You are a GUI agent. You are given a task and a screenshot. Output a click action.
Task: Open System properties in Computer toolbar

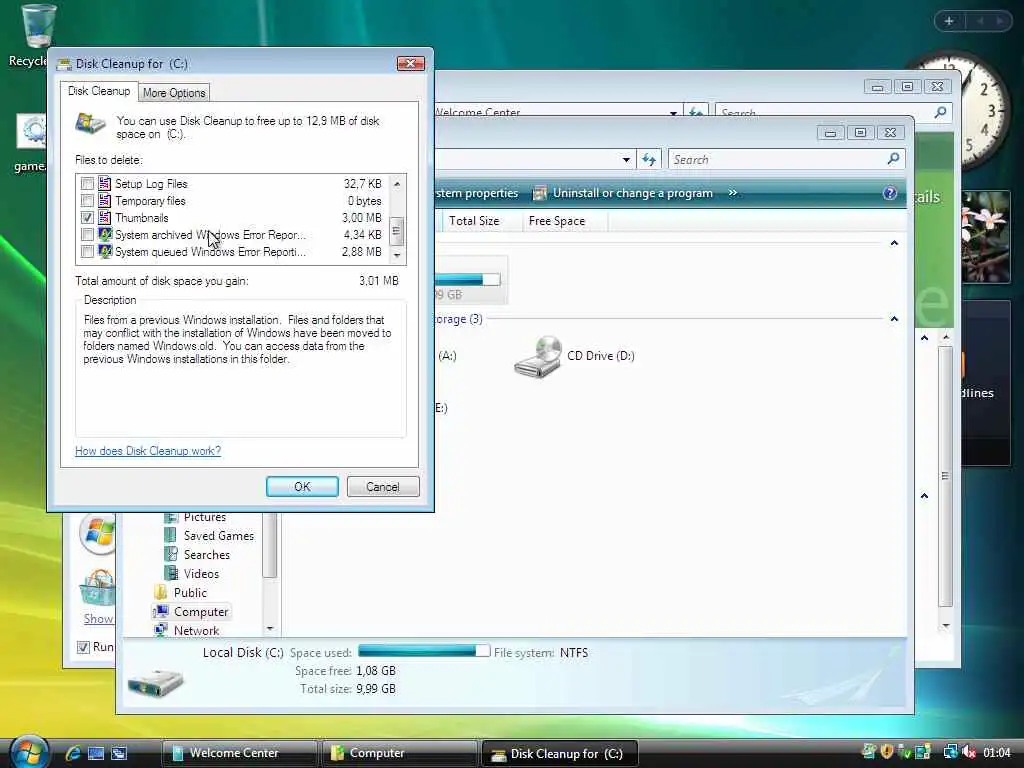tap(477, 193)
